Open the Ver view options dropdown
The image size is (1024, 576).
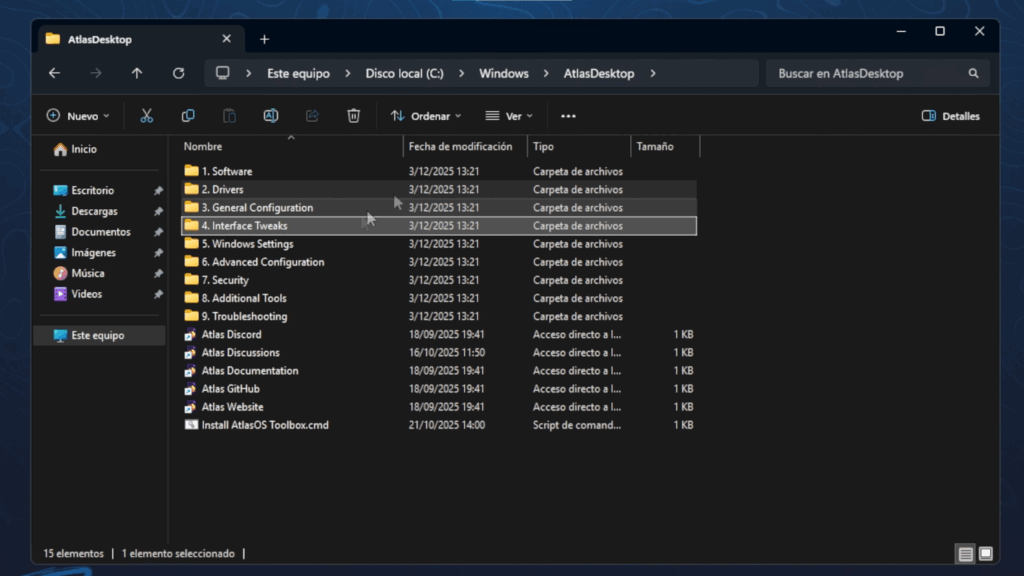pyautogui.click(x=509, y=116)
